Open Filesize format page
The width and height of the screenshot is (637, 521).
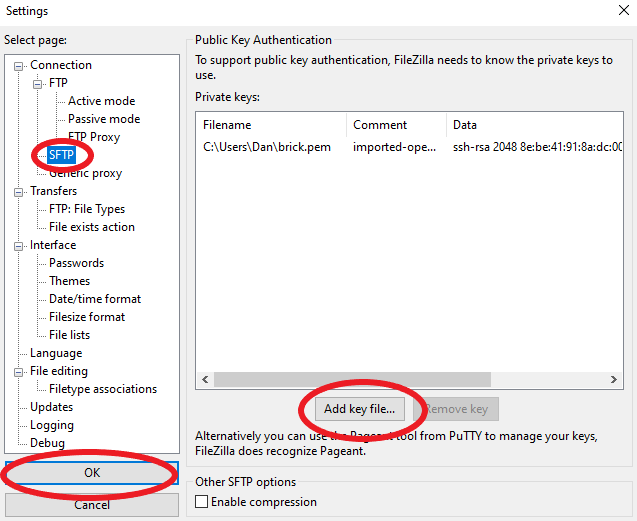click(x=87, y=317)
